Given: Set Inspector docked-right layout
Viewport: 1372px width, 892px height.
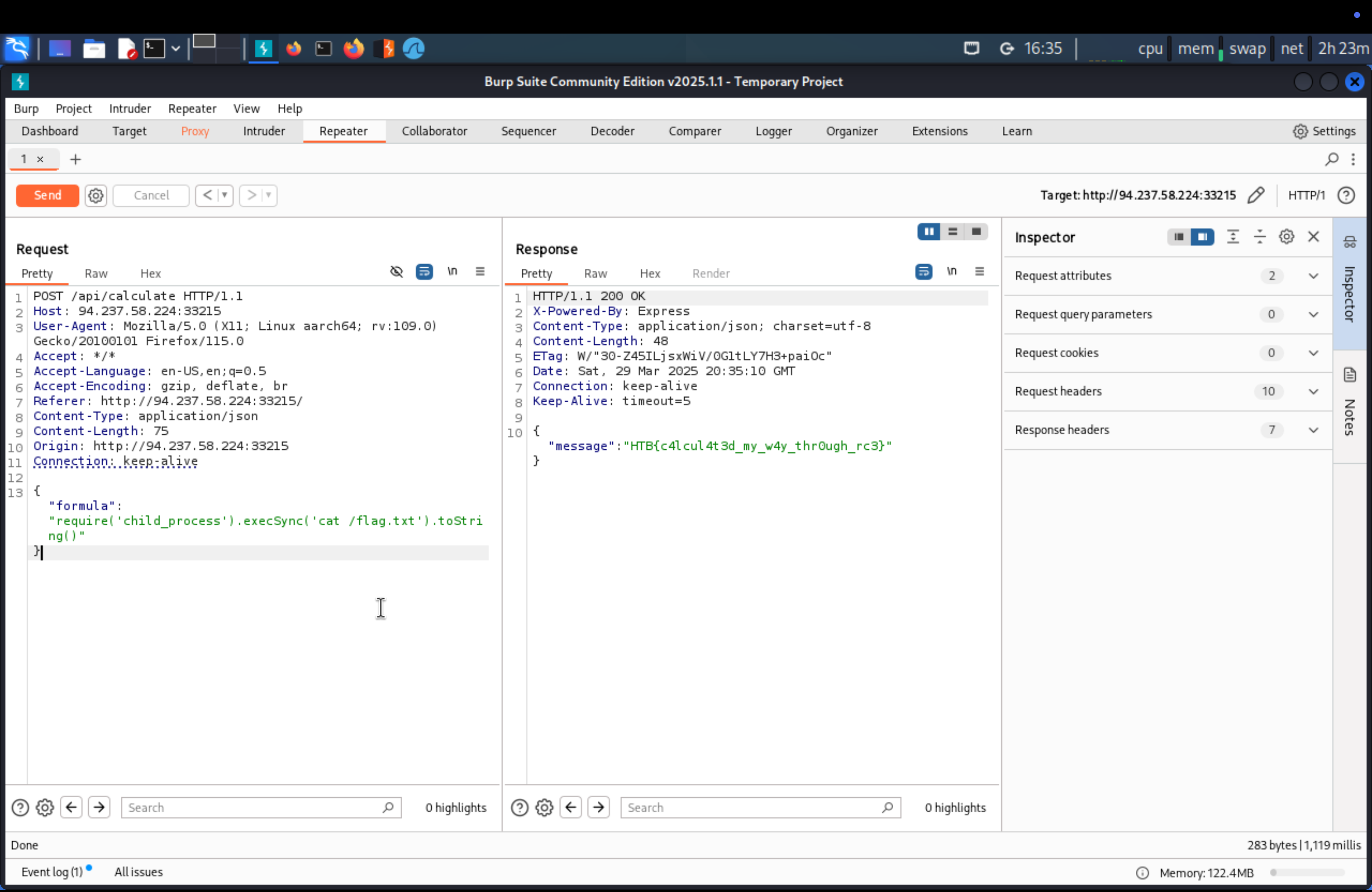Looking at the screenshot, I should [x=1203, y=237].
